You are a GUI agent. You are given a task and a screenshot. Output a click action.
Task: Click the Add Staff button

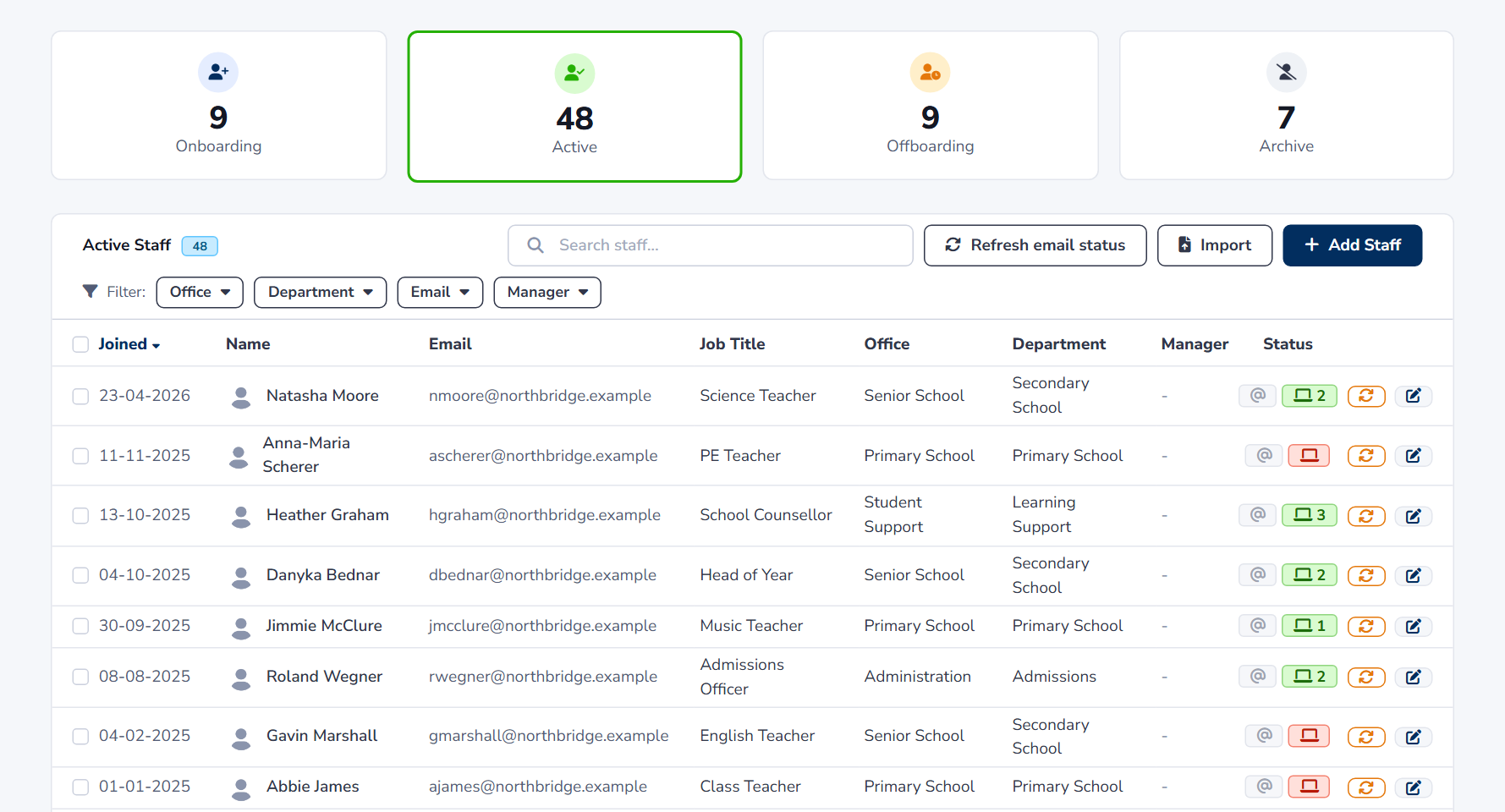pyautogui.click(x=1352, y=245)
